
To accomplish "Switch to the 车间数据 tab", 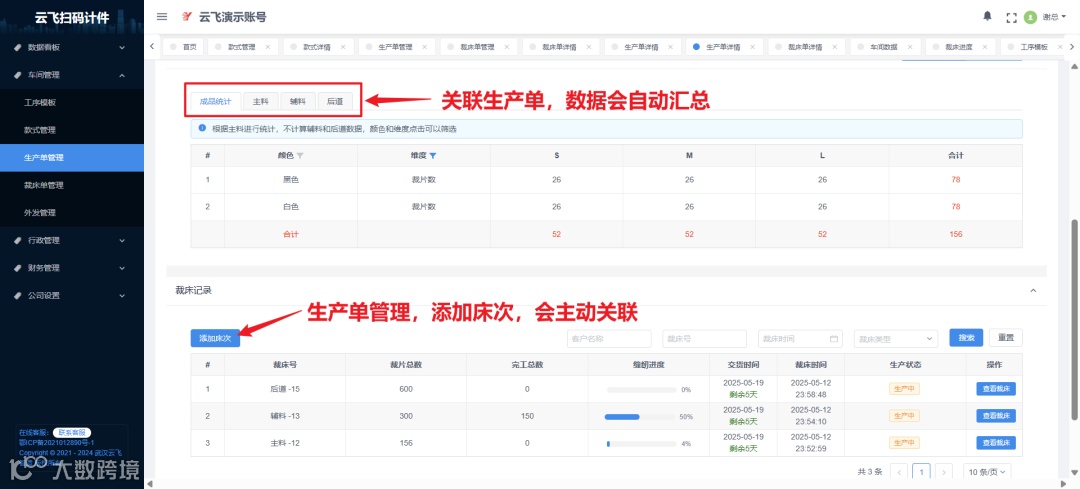I will tap(883, 47).
